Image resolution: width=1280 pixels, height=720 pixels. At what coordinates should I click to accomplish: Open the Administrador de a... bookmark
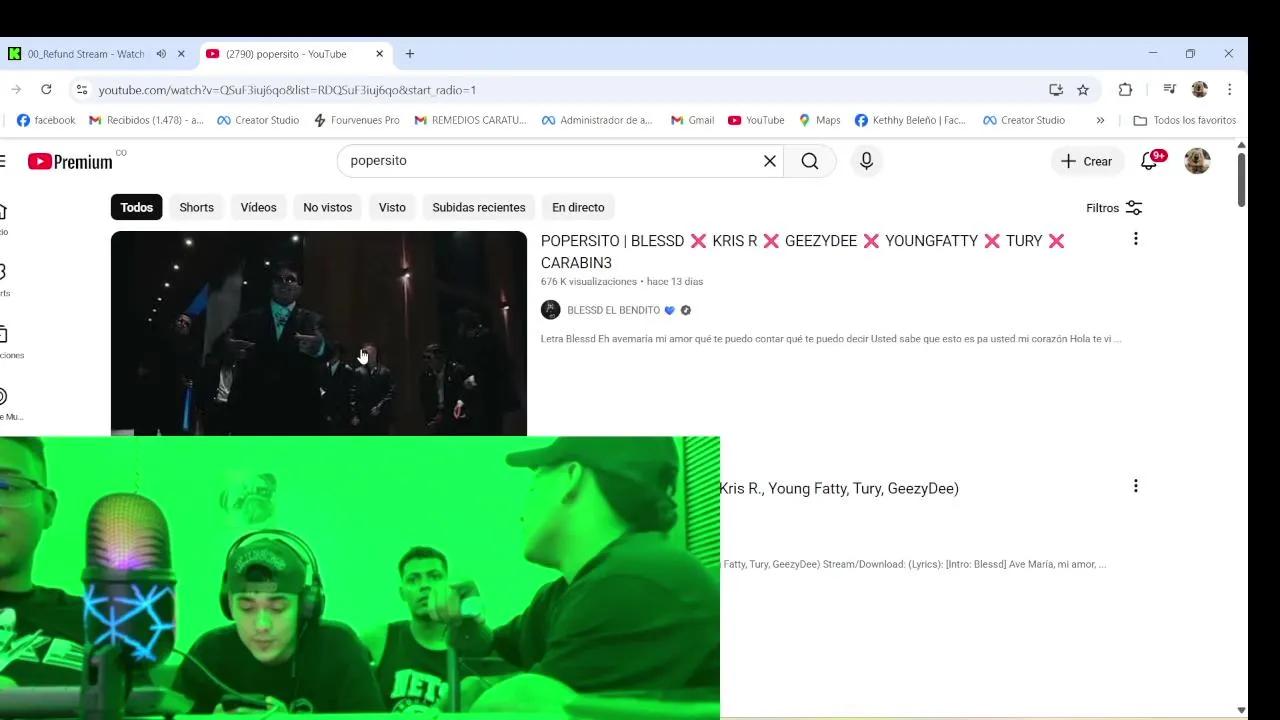[x=597, y=120]
